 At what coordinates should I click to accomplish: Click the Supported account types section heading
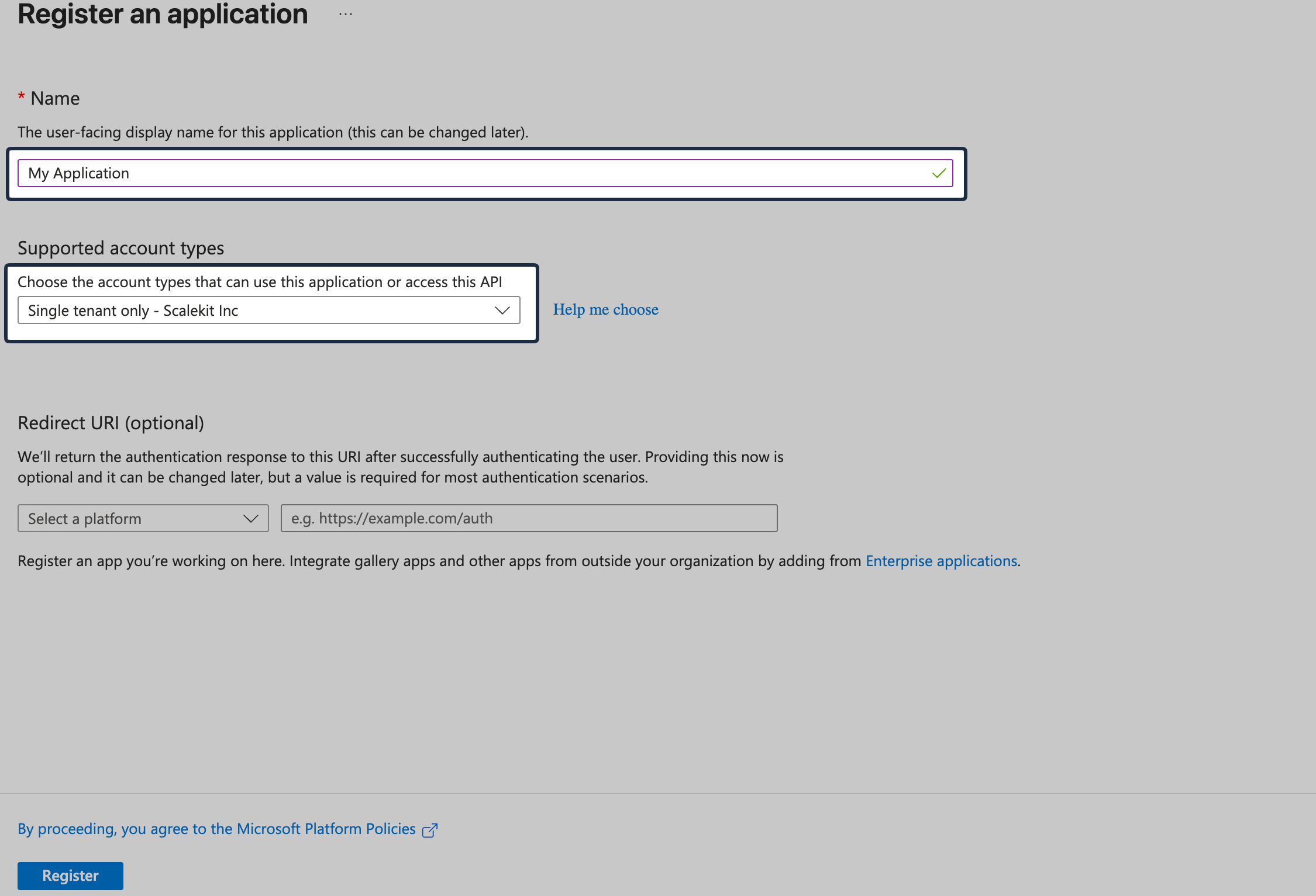tap(120, 248)
